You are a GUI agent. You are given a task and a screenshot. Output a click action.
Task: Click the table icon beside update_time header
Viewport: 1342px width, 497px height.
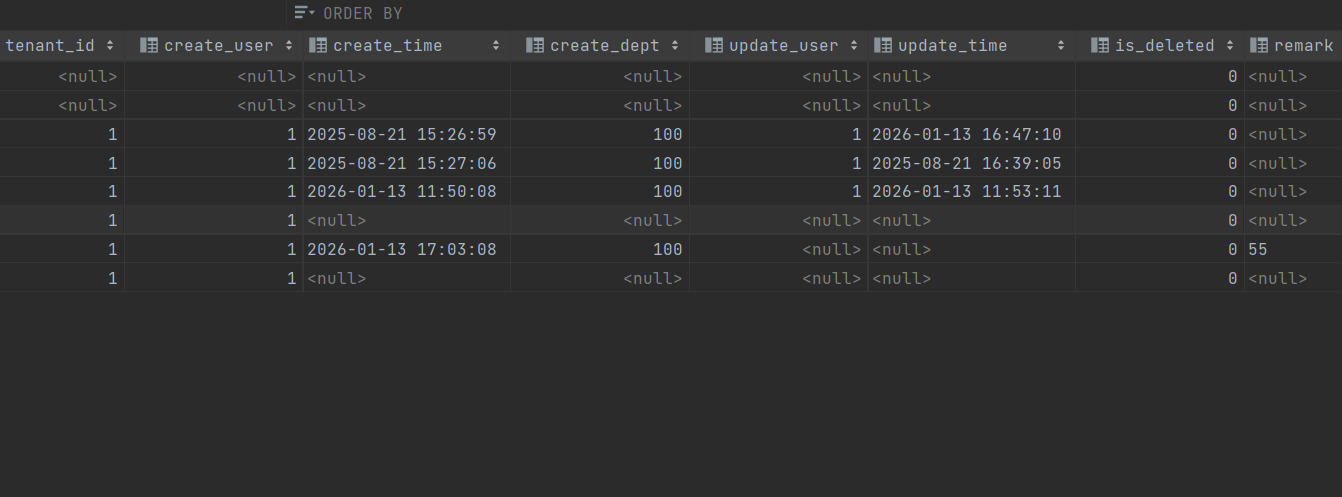click(x=883, y=45)
